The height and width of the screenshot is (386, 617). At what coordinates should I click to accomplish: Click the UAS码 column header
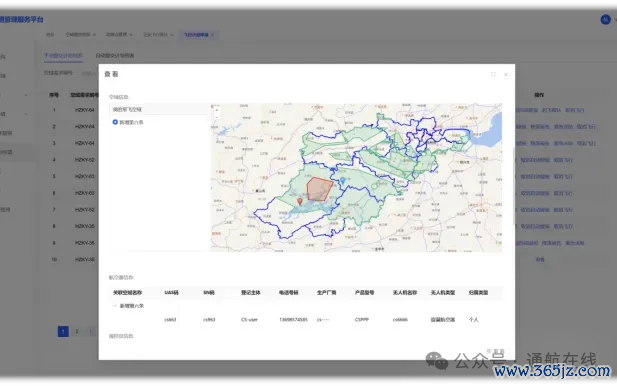coord(171,293)
